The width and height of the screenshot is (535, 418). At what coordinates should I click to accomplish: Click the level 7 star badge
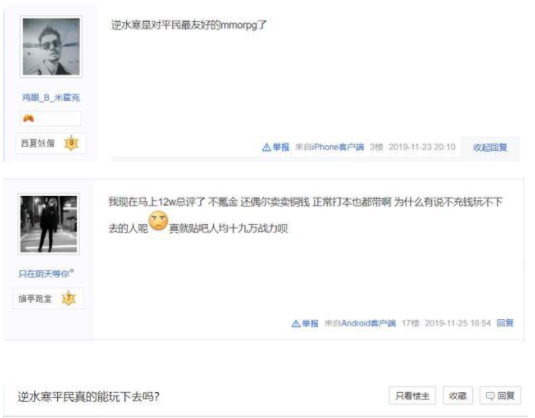[69, 298]
